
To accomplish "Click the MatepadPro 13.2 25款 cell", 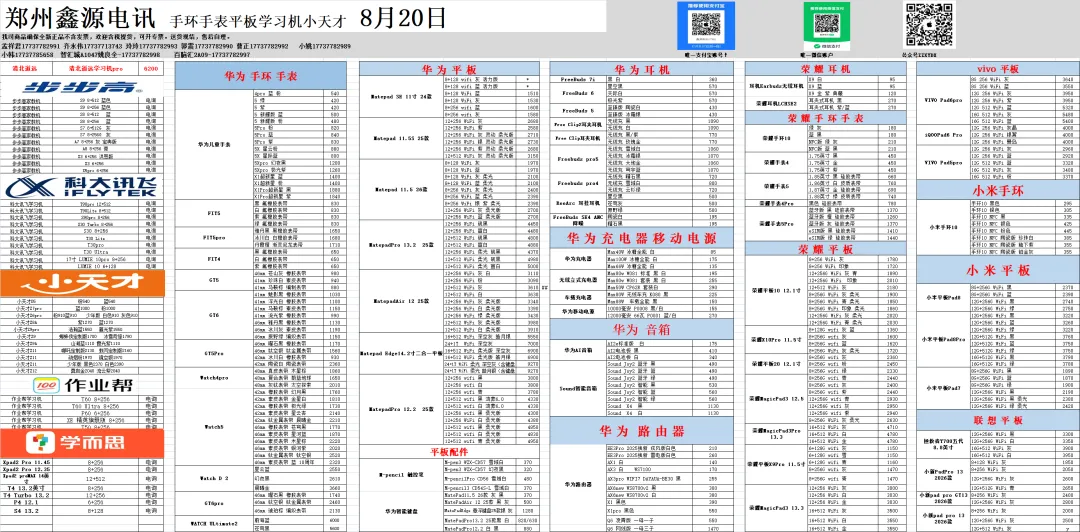I will [x=402, y=245].
